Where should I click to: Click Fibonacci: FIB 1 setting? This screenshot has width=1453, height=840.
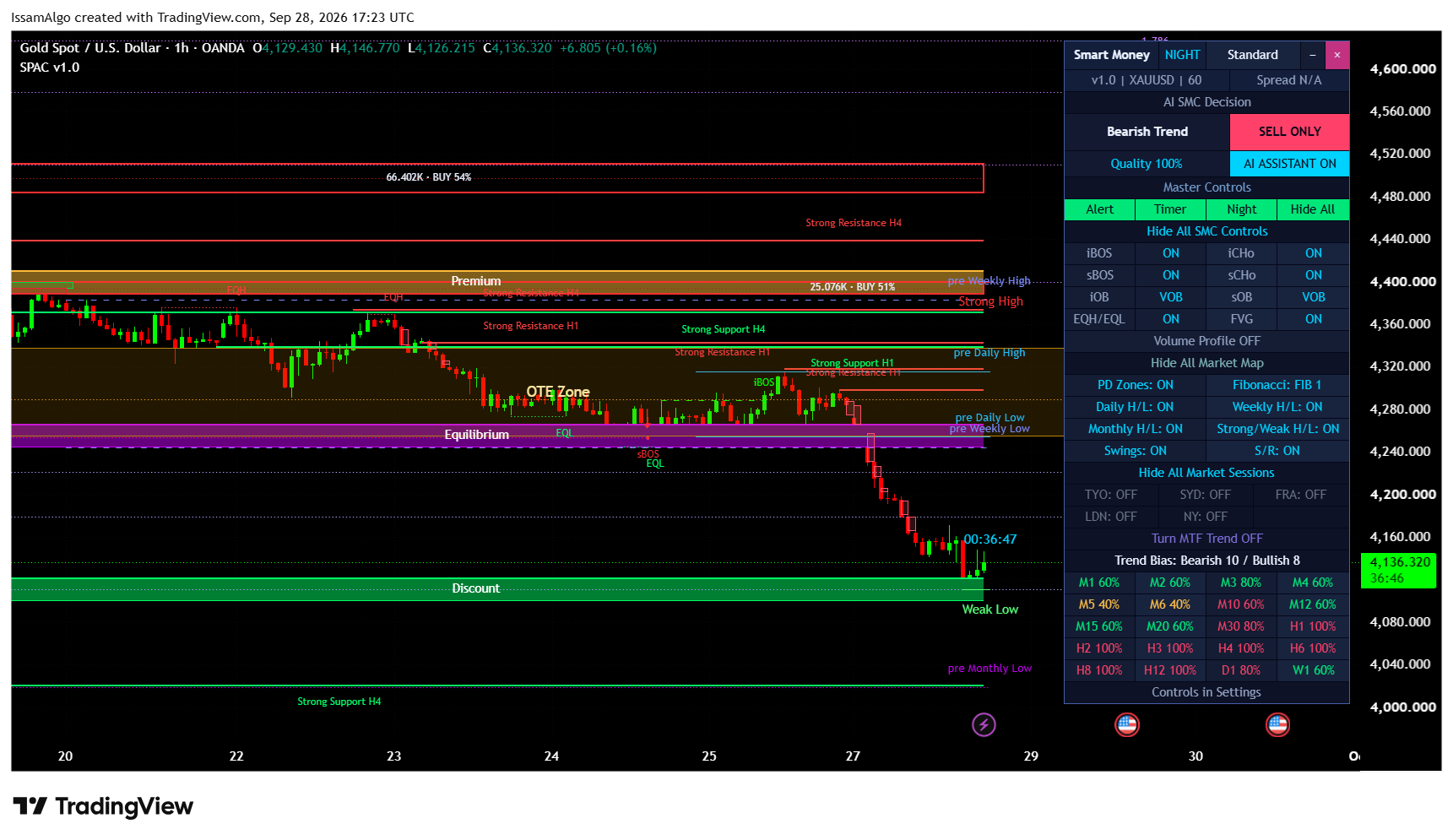point(1277,385)
